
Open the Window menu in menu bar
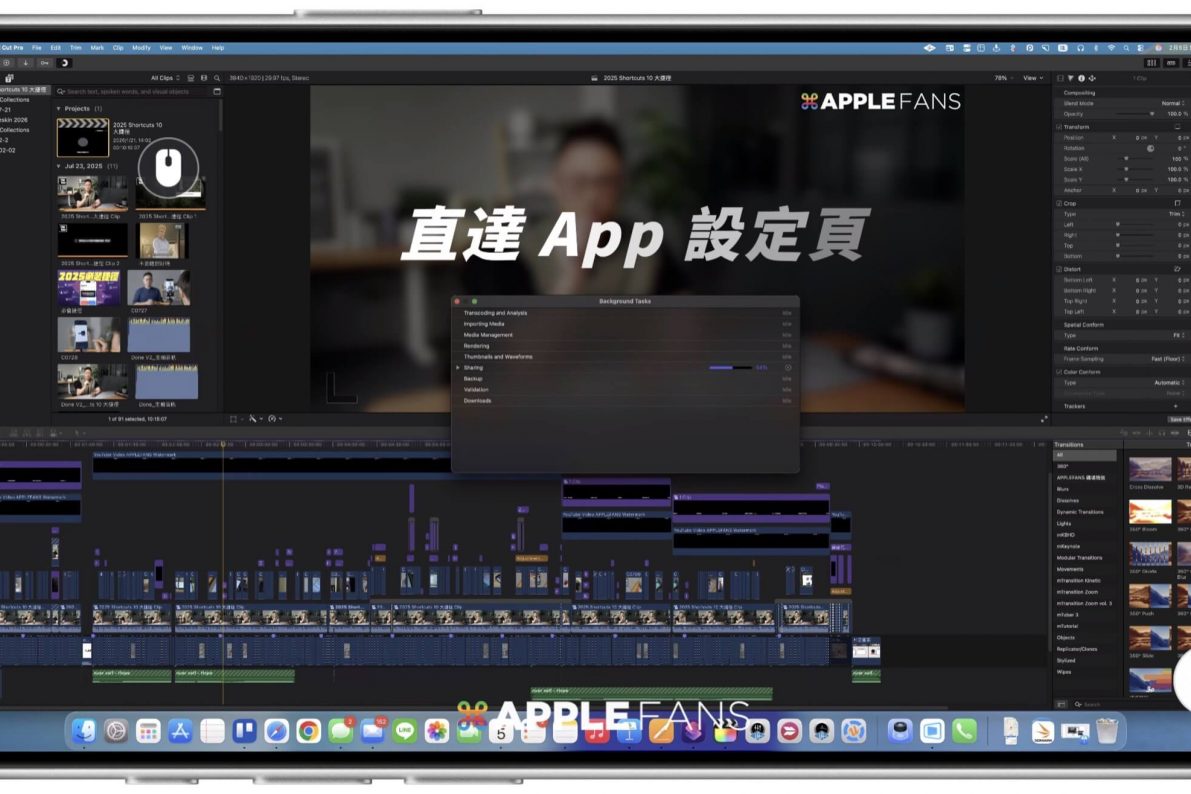click(x=191, y=48)
